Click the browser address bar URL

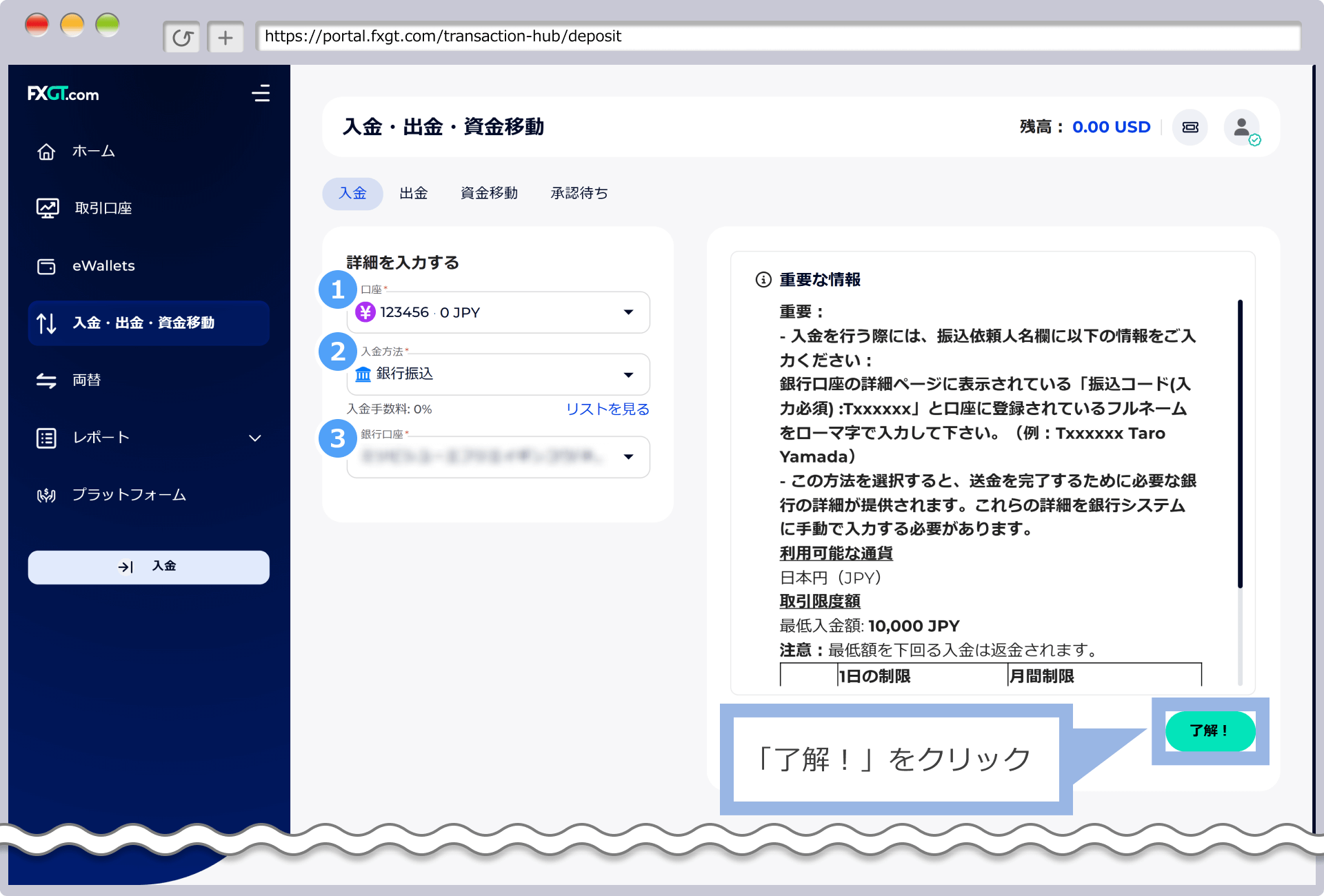point(443,37)
